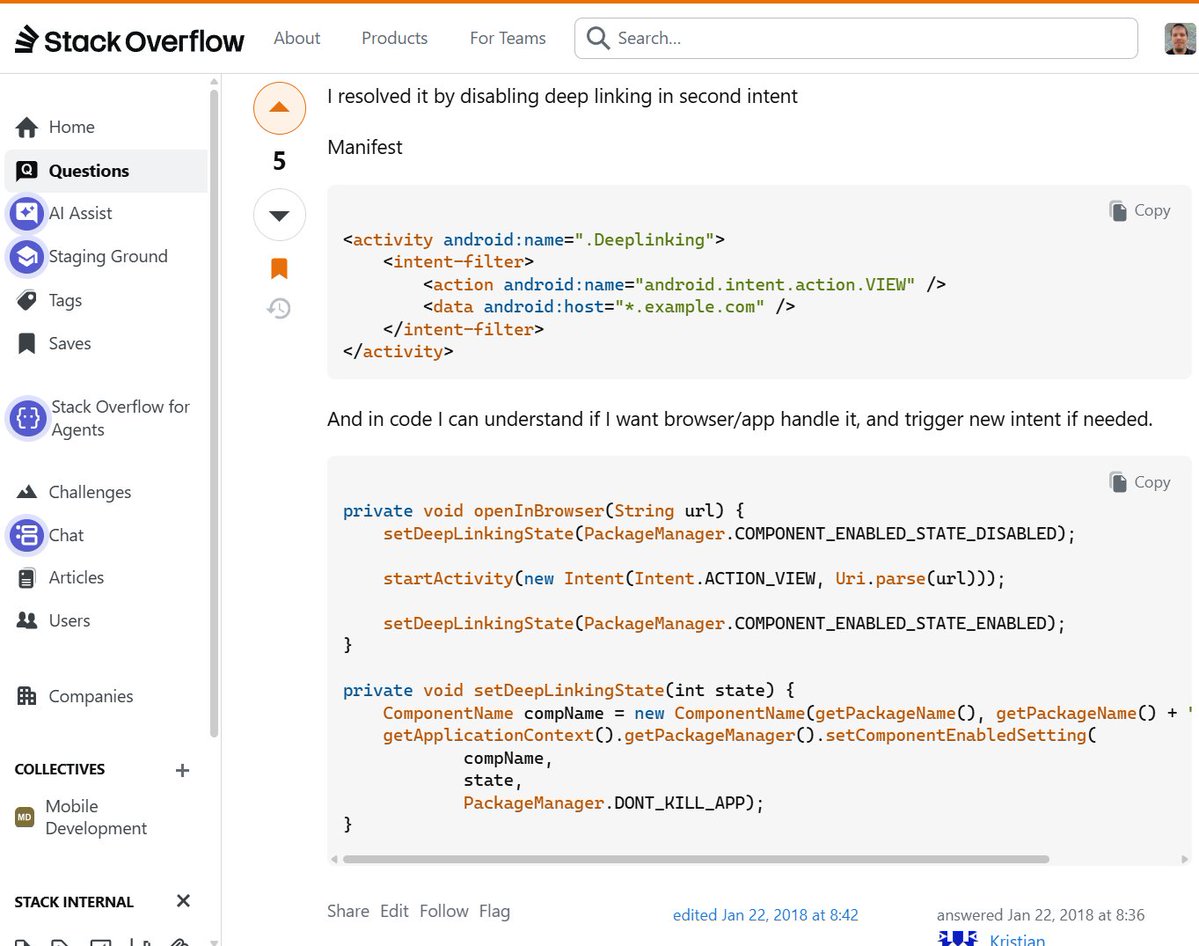The width and height of the screenshot is (1199, 946).
Task: Copy the Java code block
Action: 1139,482
